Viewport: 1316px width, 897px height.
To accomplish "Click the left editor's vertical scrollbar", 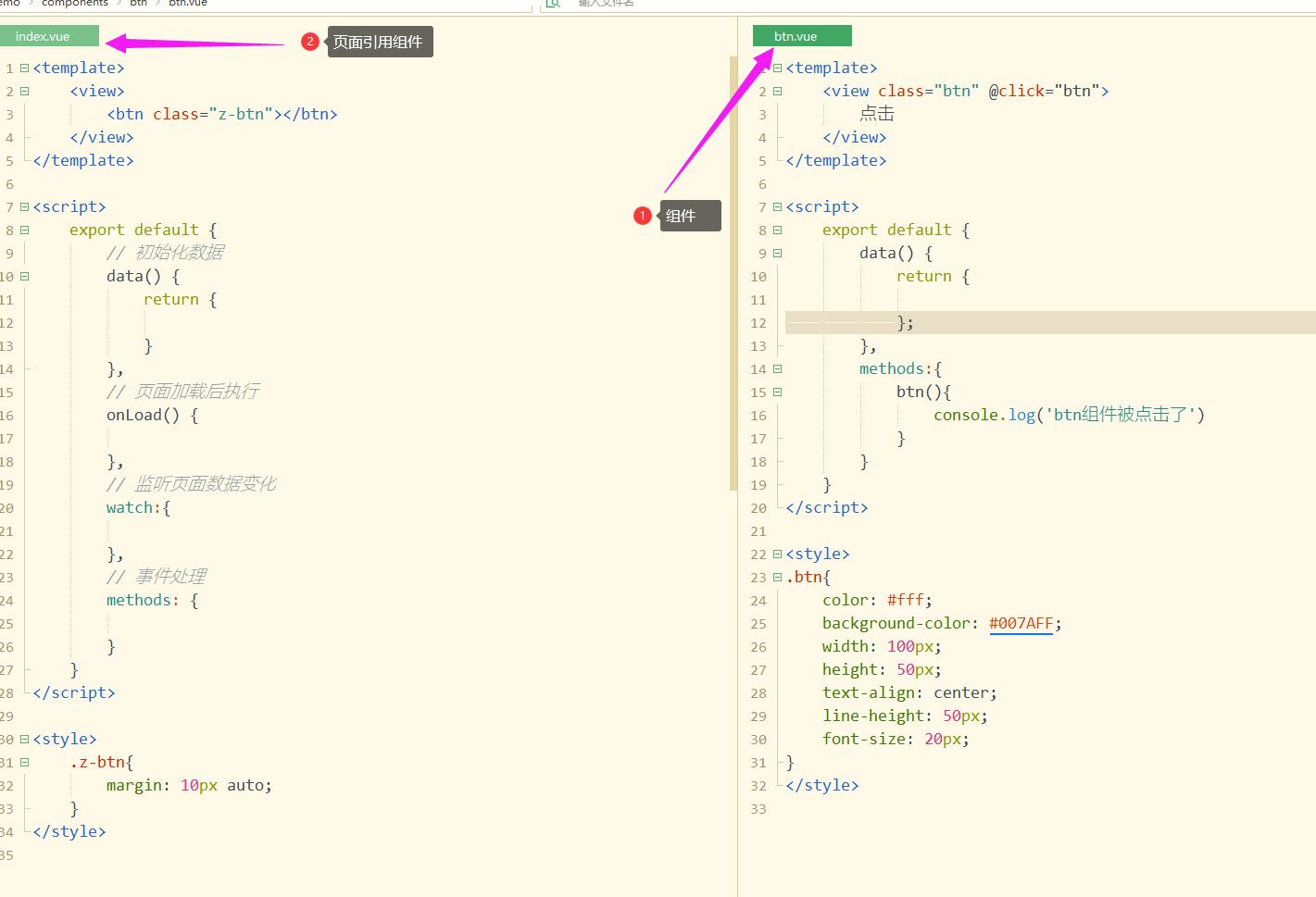I will (x=733, y=273).
